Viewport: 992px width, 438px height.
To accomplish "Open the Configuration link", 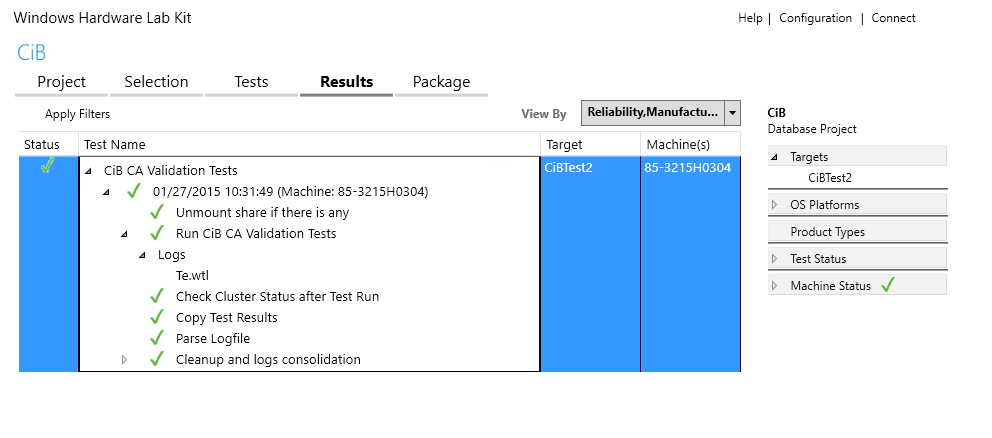I will pyautogui.click(x=815, y=18).
